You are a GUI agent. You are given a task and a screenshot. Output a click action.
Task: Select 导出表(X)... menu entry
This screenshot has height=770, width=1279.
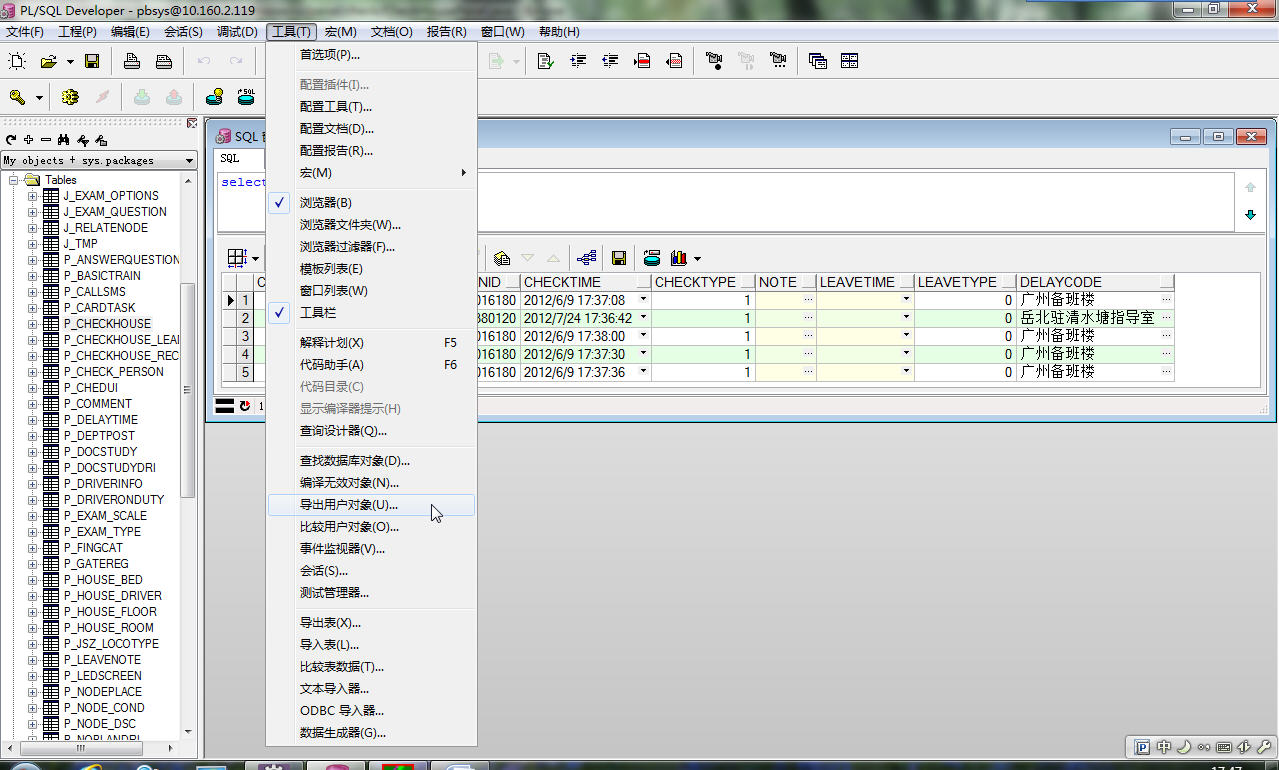371,623
